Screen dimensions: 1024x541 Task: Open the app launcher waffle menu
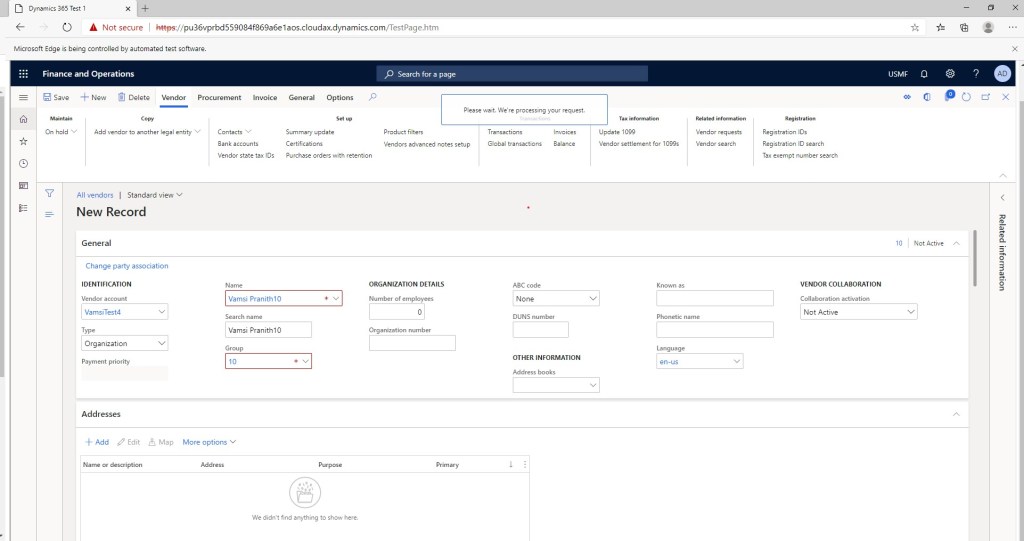24,74
